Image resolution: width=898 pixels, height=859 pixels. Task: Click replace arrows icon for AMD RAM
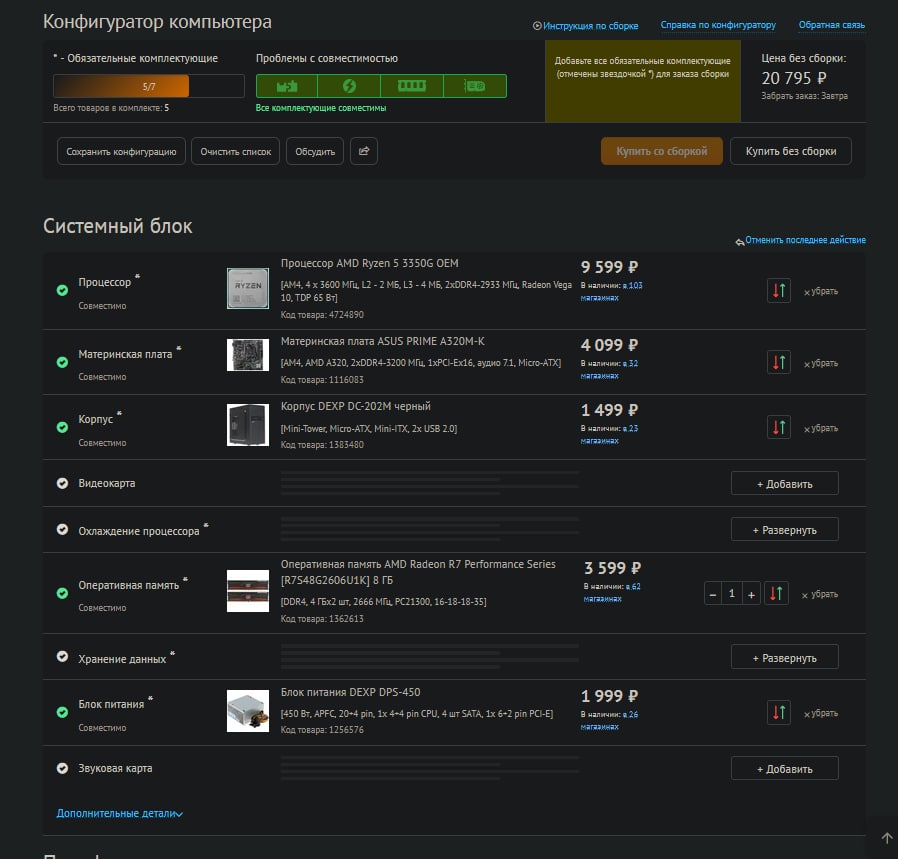(x=776, y=593)
